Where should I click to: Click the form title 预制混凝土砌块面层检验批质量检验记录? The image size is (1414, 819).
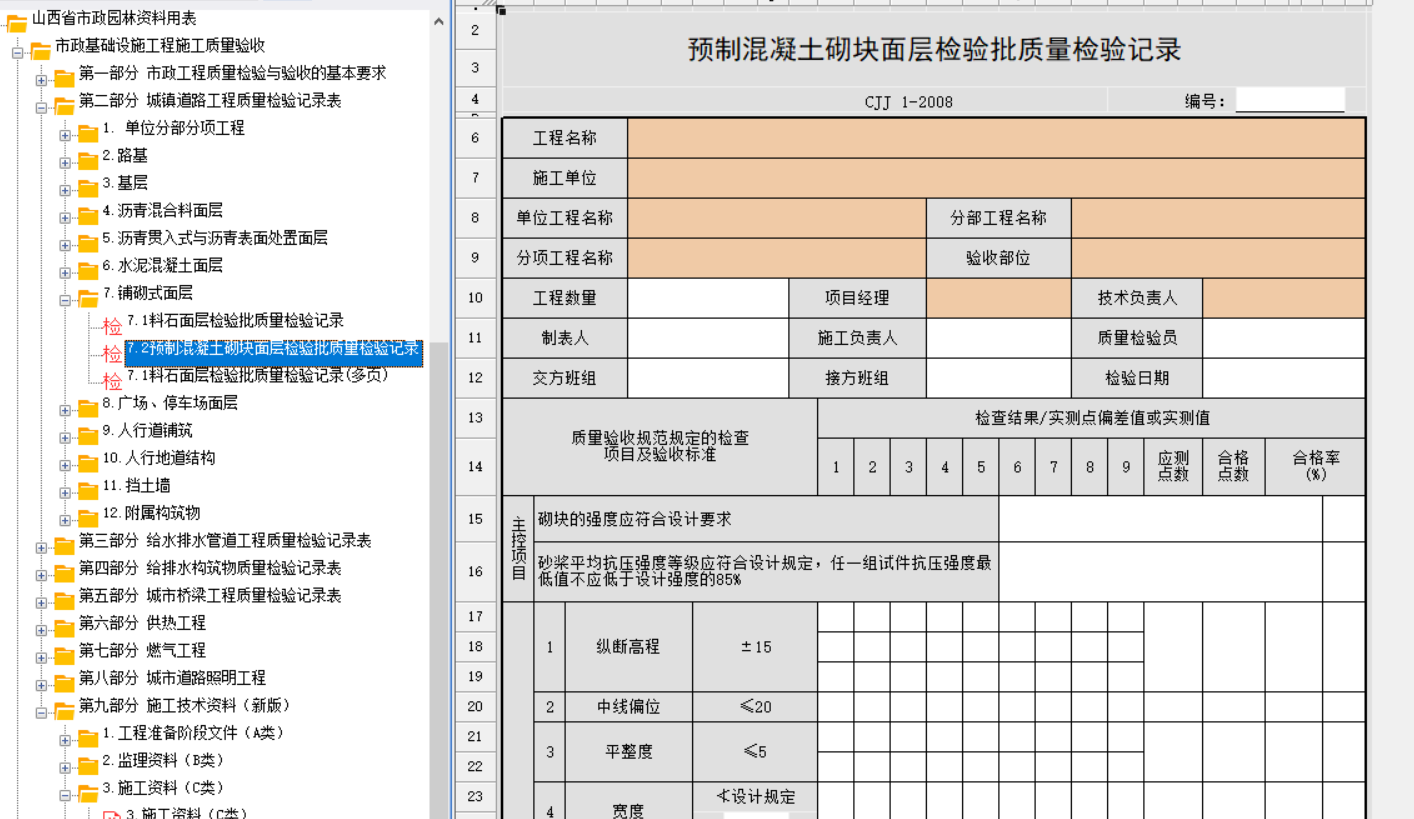pyautogui.click(x=935, y=49)
